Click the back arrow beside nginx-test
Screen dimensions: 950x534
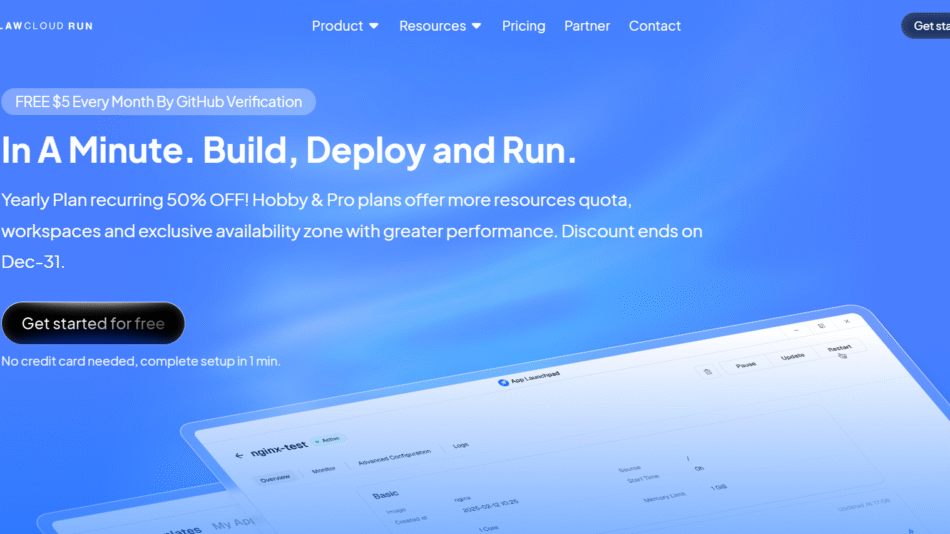pos(239,455)
